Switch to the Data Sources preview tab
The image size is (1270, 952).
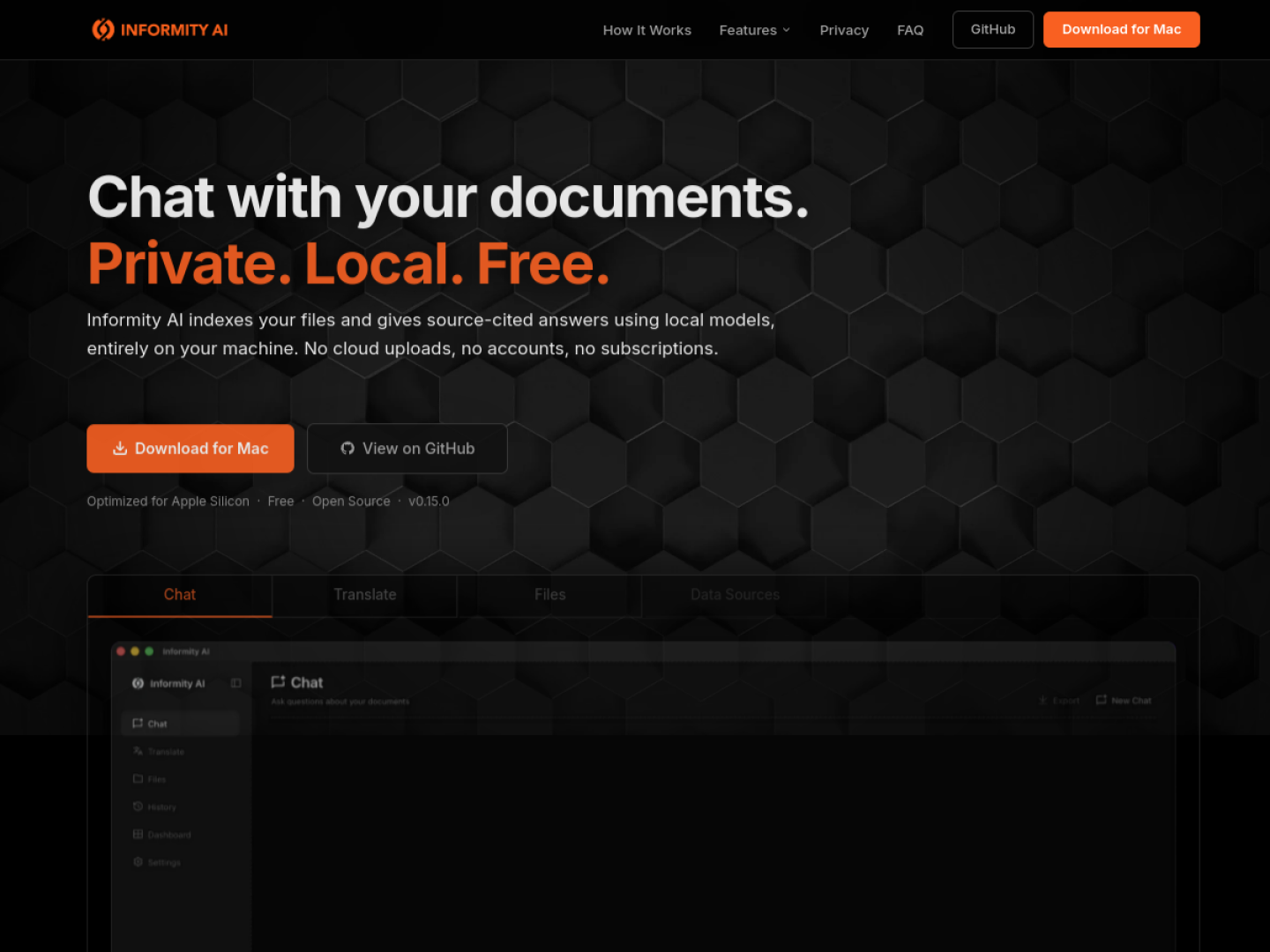[x=735, y=595]
